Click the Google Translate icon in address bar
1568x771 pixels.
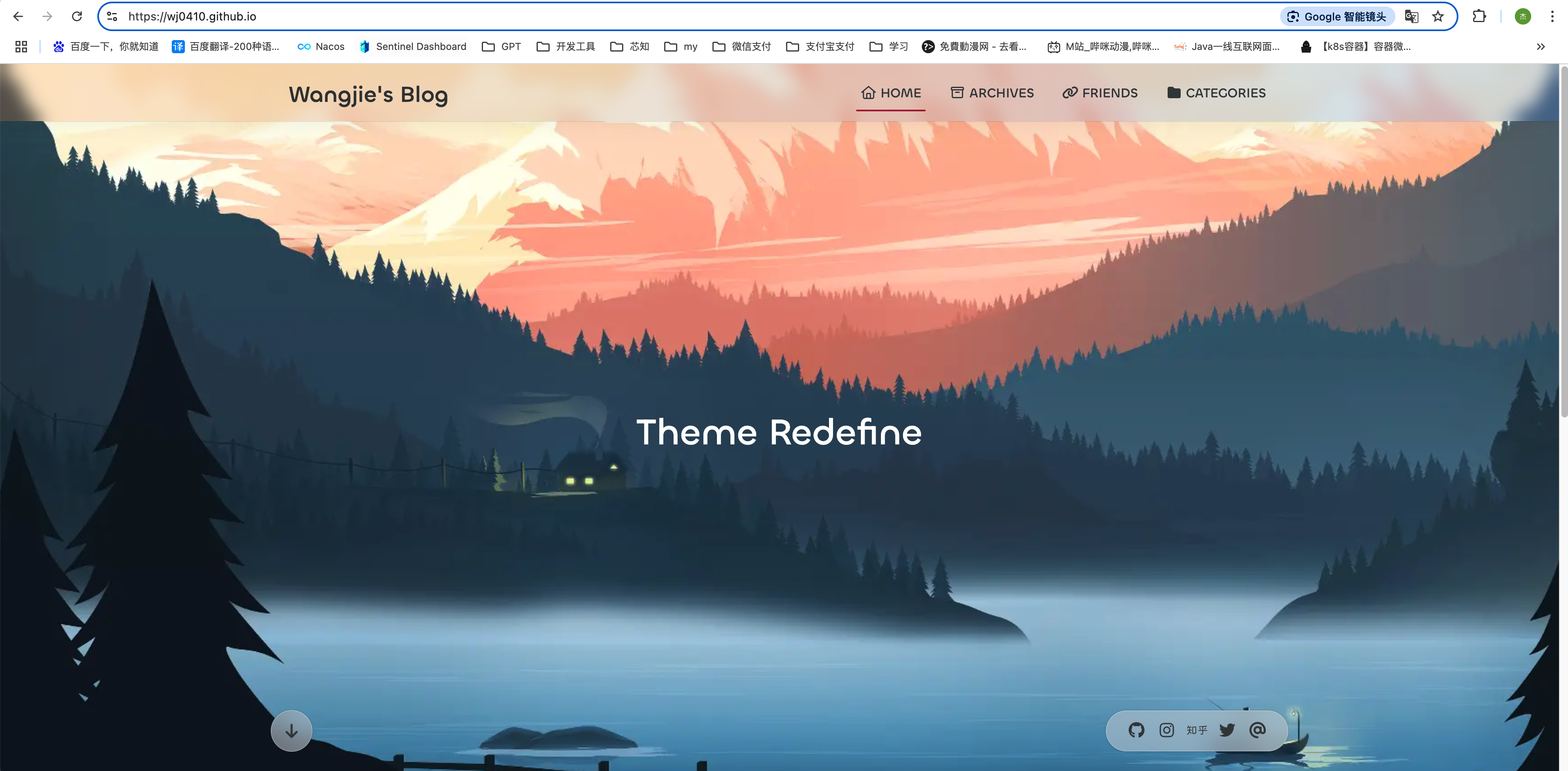[1411, 16]
